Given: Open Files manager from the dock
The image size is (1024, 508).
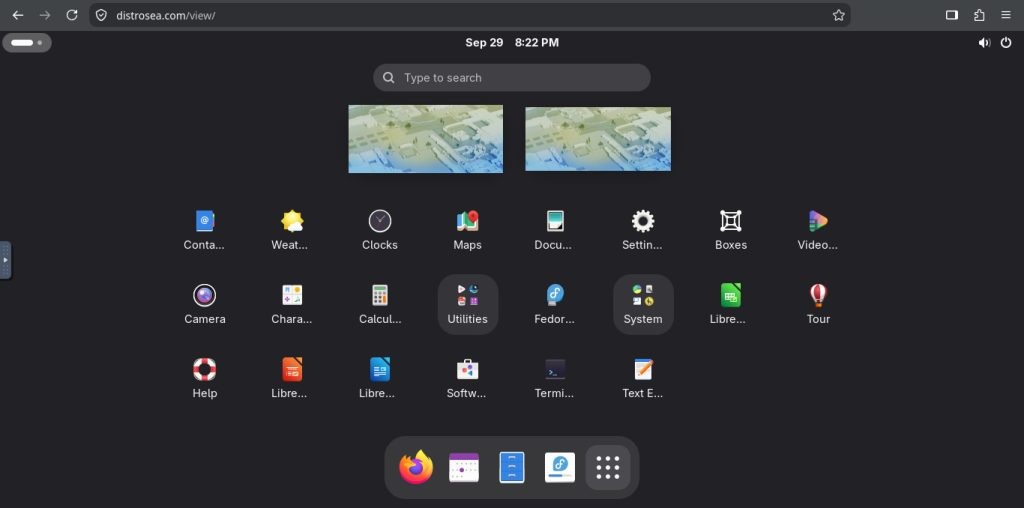Looking at the screenshot, I should (512, 468).
